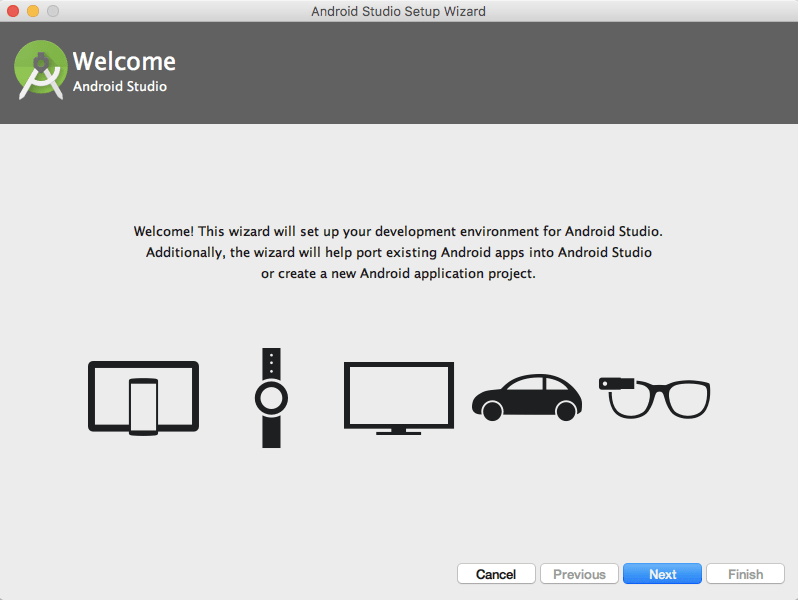Select the Glass eyewear icon
Viewport: 798px width, 600px height.
pyautogui.click(x=654, y=398)
